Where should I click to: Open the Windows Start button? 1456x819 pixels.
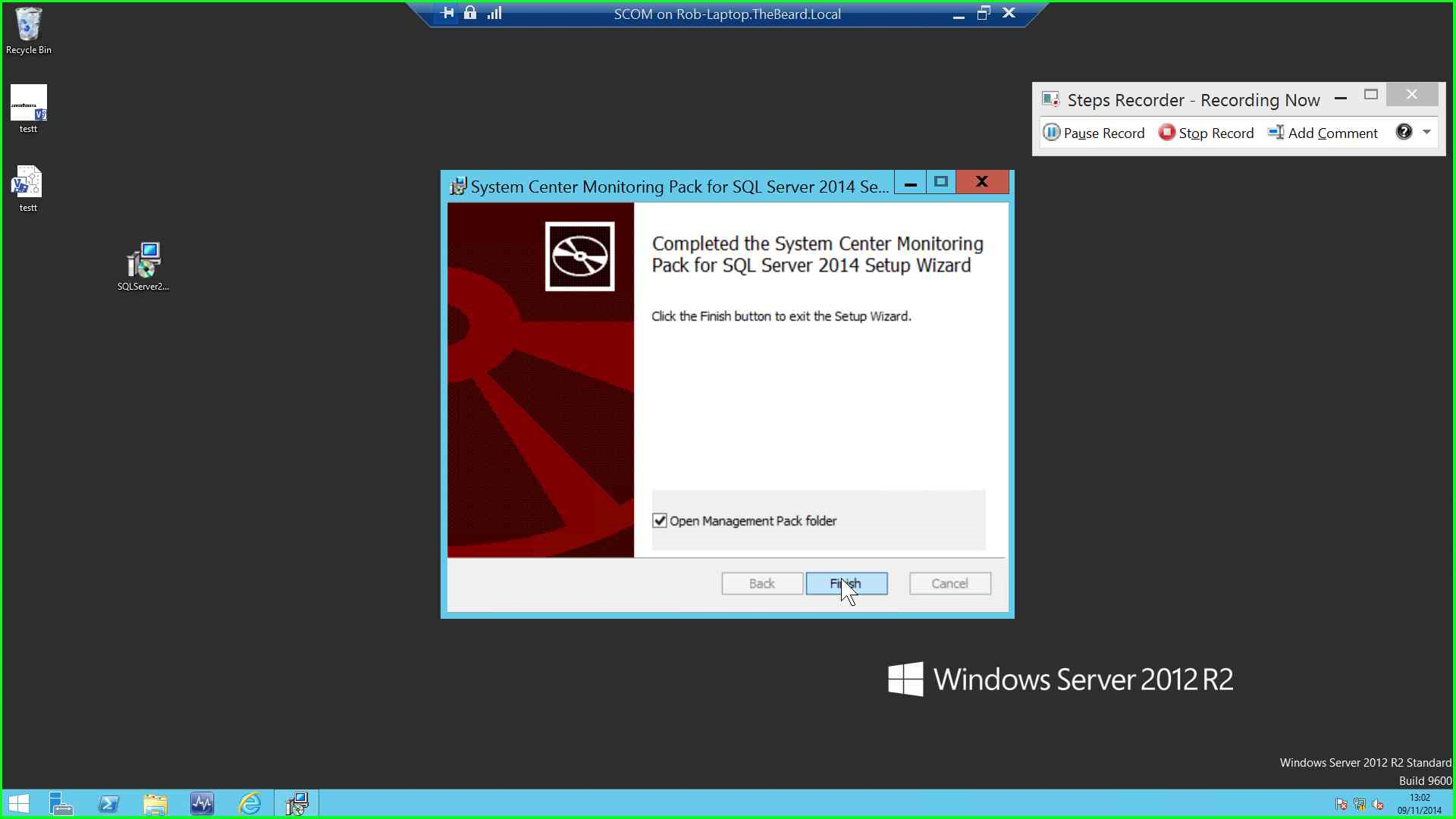pos(18,803)
